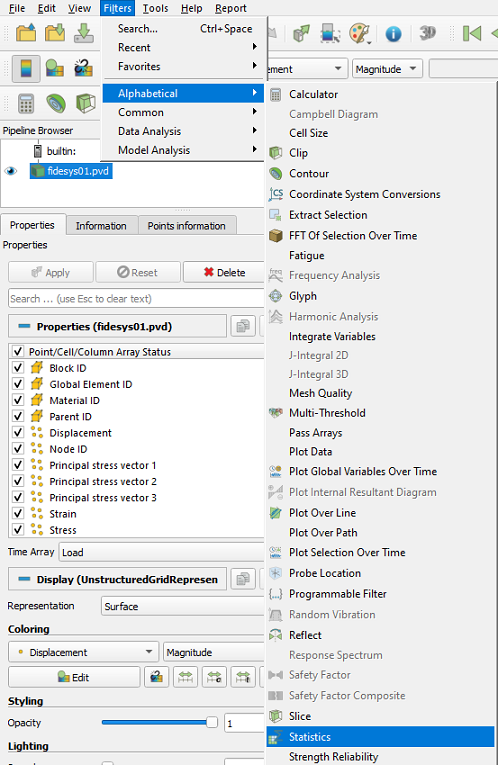Screen dimensions: 498x765
Task: Click the 3D view mode icon
Action: point(427,34)
